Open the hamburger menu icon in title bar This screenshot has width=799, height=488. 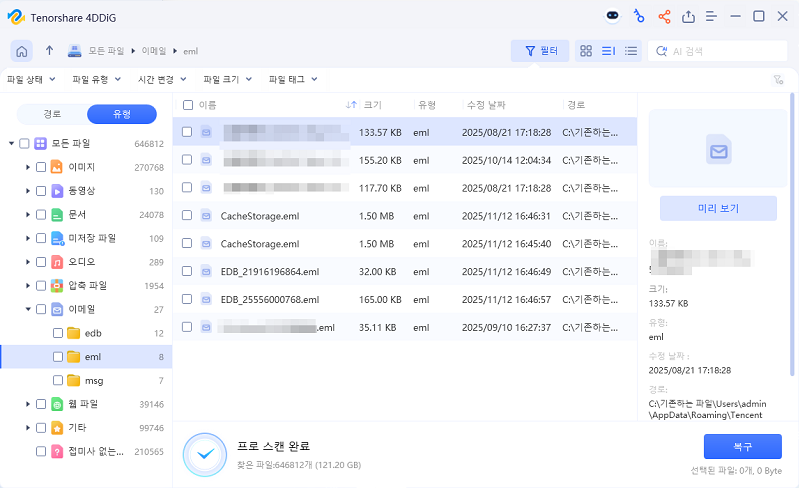(x=711, y=17)
